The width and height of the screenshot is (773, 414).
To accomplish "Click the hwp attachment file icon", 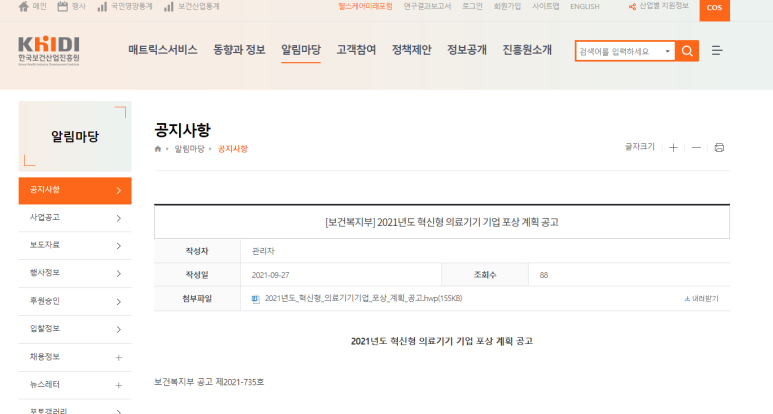I will 255,299.
